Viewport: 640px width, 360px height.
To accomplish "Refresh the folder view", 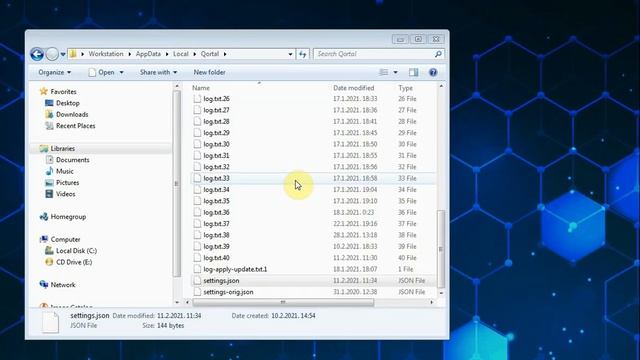I will coord(302,54).
